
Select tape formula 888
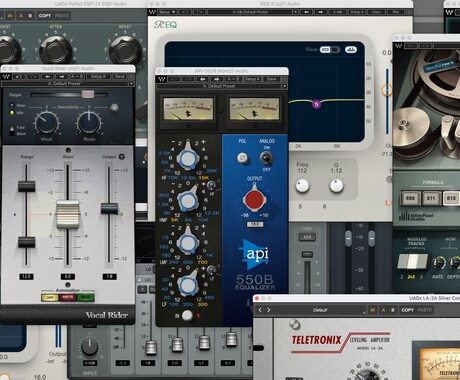(x=410, y=198)
